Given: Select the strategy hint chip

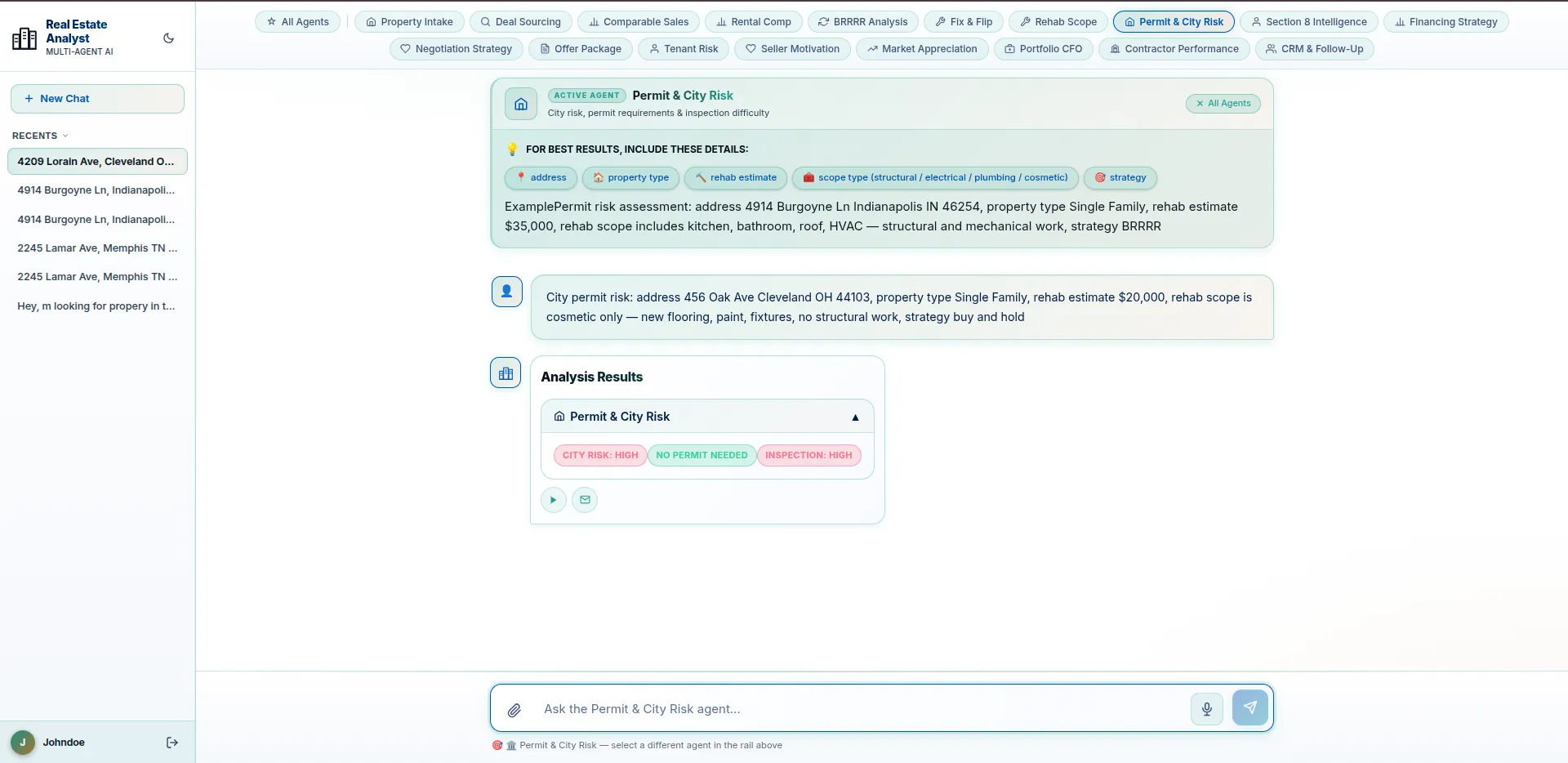Looking at the screenshot, I should coord(1120,178).
